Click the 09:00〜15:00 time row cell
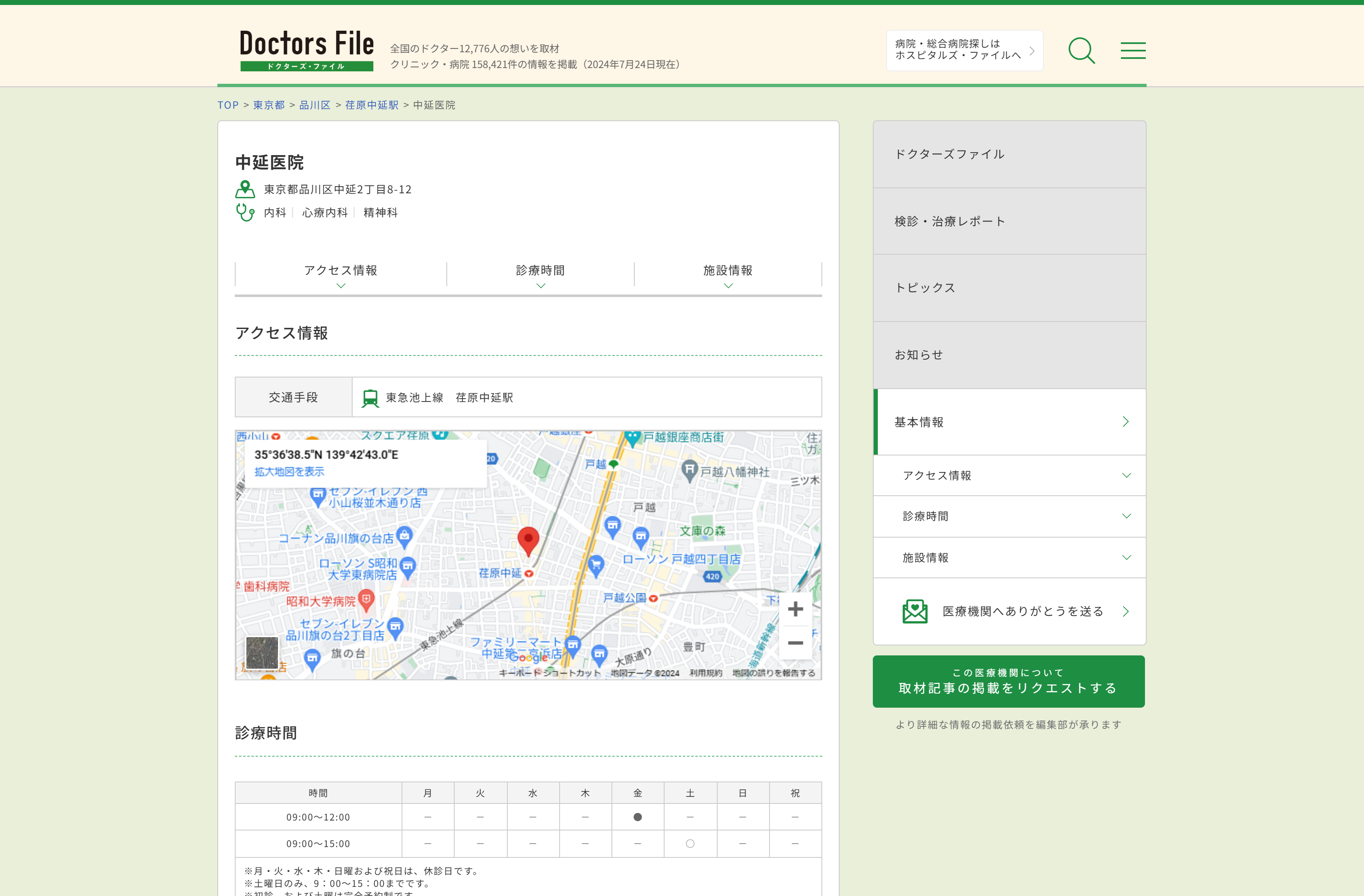1364x896 pixels. click(318, 844)
